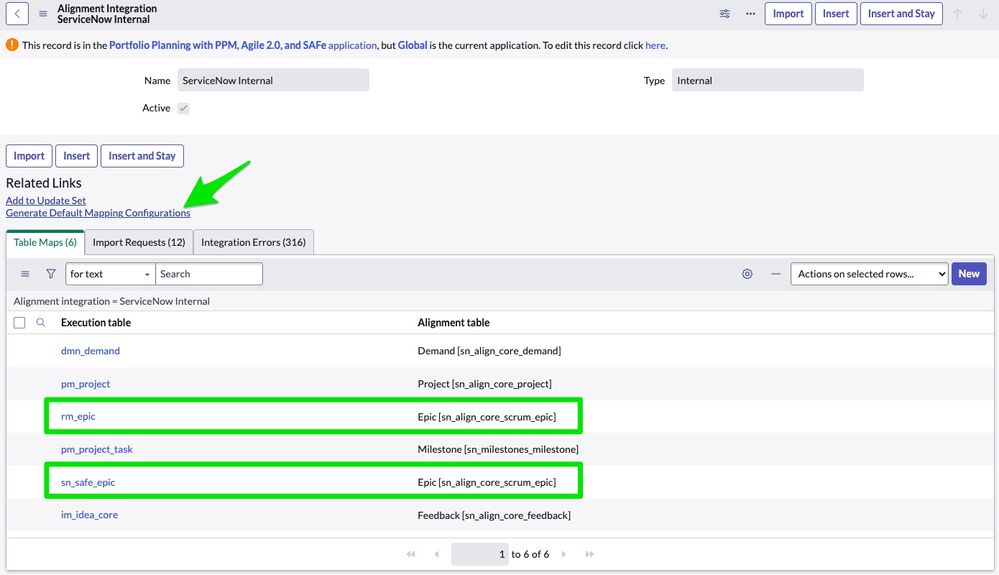Switch to the Table Maps (6) tab
The width and height of the screenshot is (999, 575).
tap(45, 243)
